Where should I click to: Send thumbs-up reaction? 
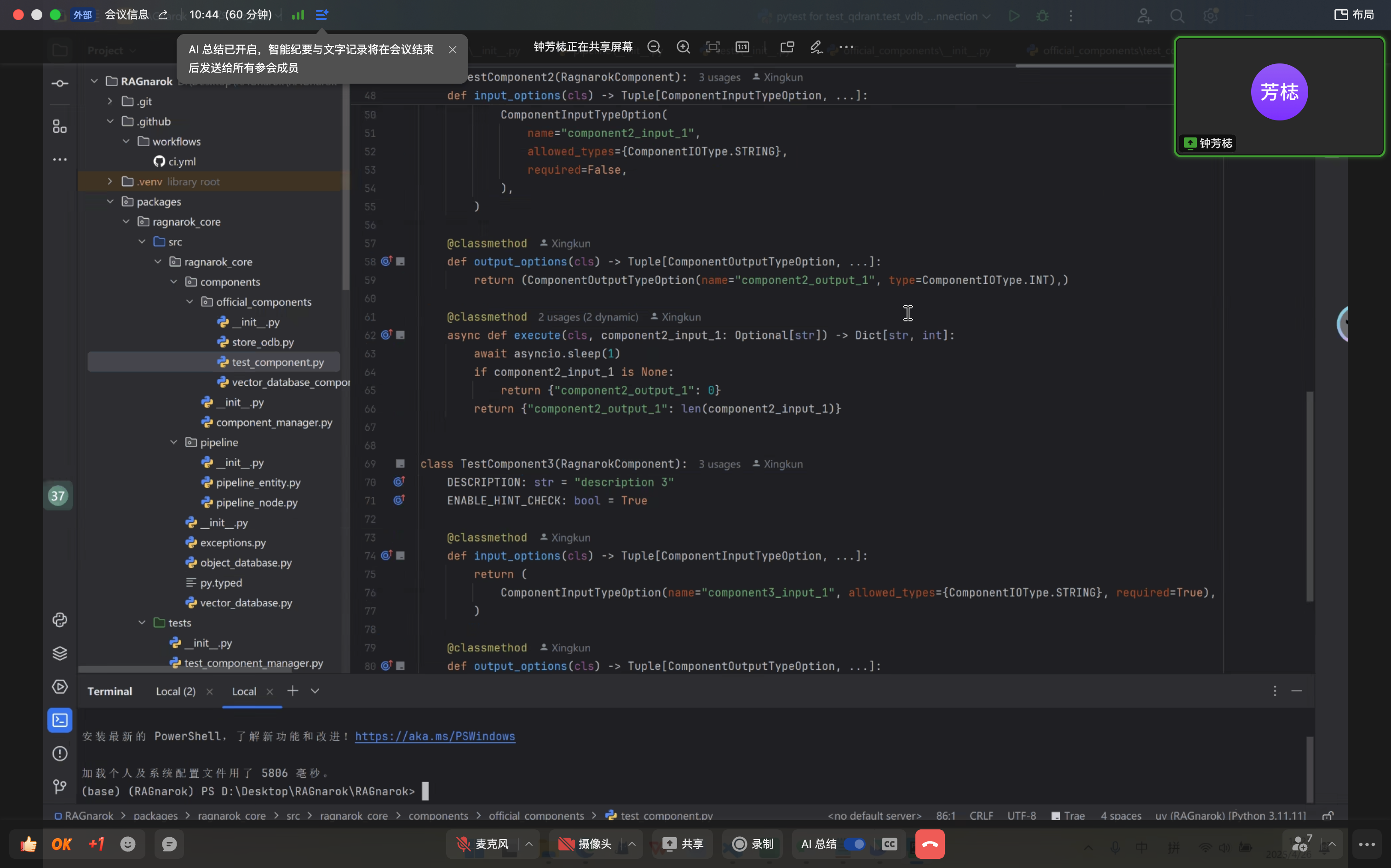click(x=28, y=844)
